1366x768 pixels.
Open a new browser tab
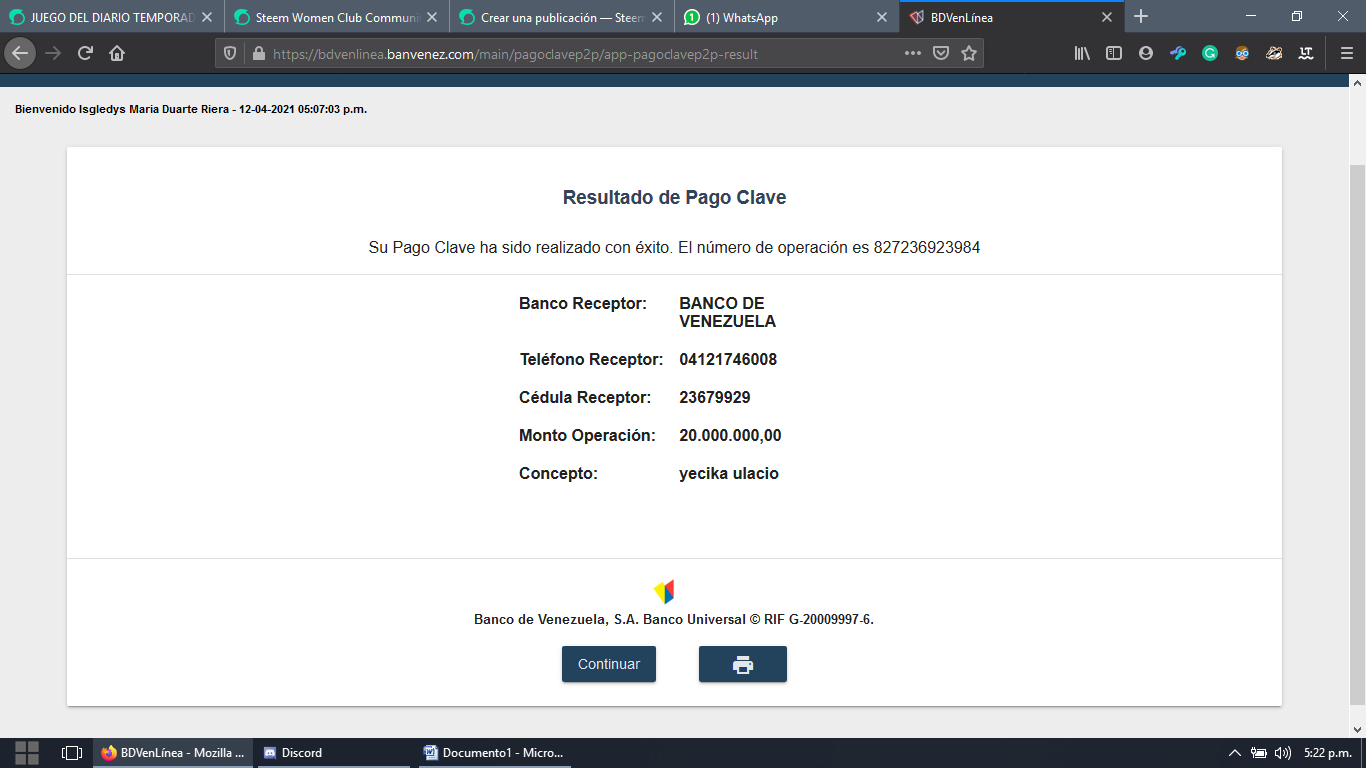[x=1141, y=17]
